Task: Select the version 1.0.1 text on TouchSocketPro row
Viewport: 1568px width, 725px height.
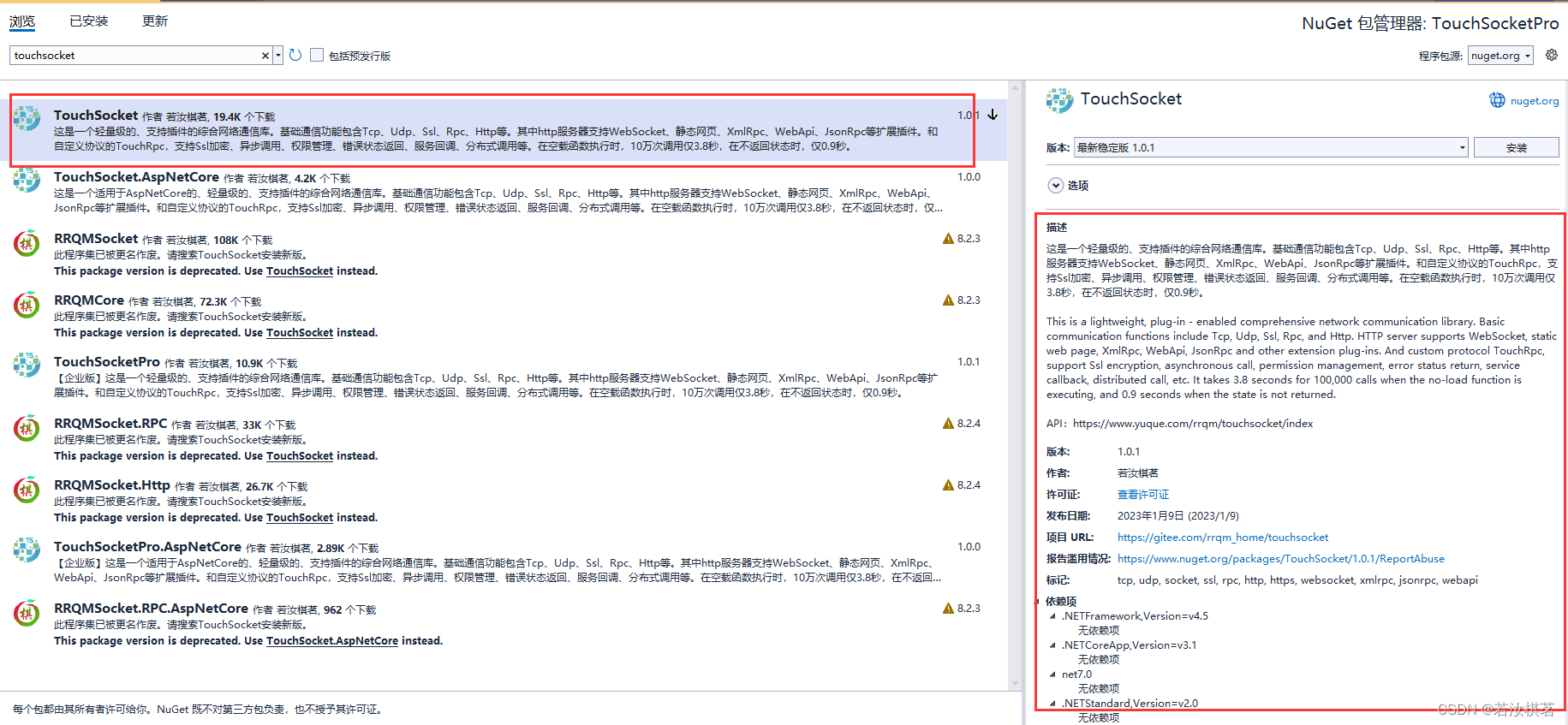Action: click(x=969, y=362)
